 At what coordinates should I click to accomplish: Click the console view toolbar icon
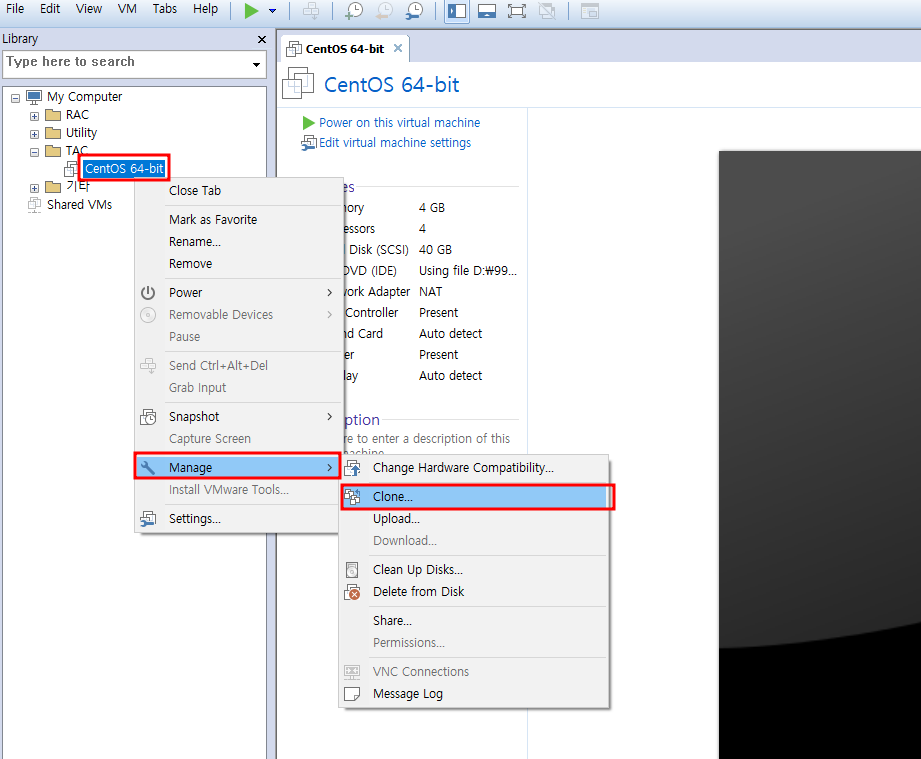tap(589, 11)
